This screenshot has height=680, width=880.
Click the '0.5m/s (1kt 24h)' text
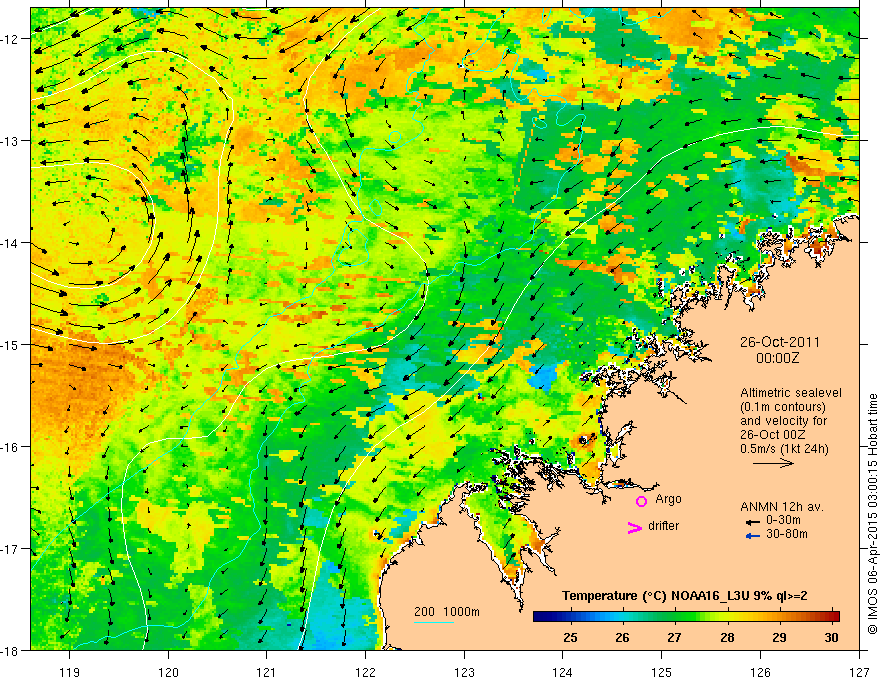coord(785,449)
